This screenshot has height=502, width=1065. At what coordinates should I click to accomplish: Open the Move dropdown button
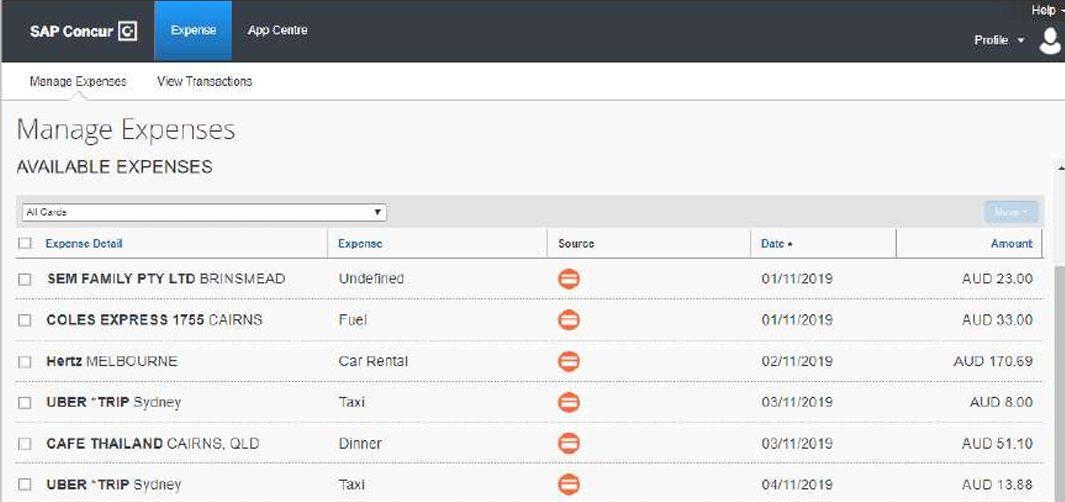click(1011, 212)
